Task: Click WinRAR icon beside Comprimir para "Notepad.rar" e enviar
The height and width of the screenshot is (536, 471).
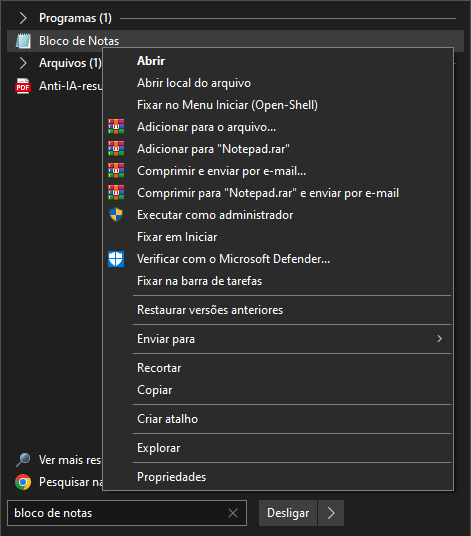Action: click(x=116, y=192)
